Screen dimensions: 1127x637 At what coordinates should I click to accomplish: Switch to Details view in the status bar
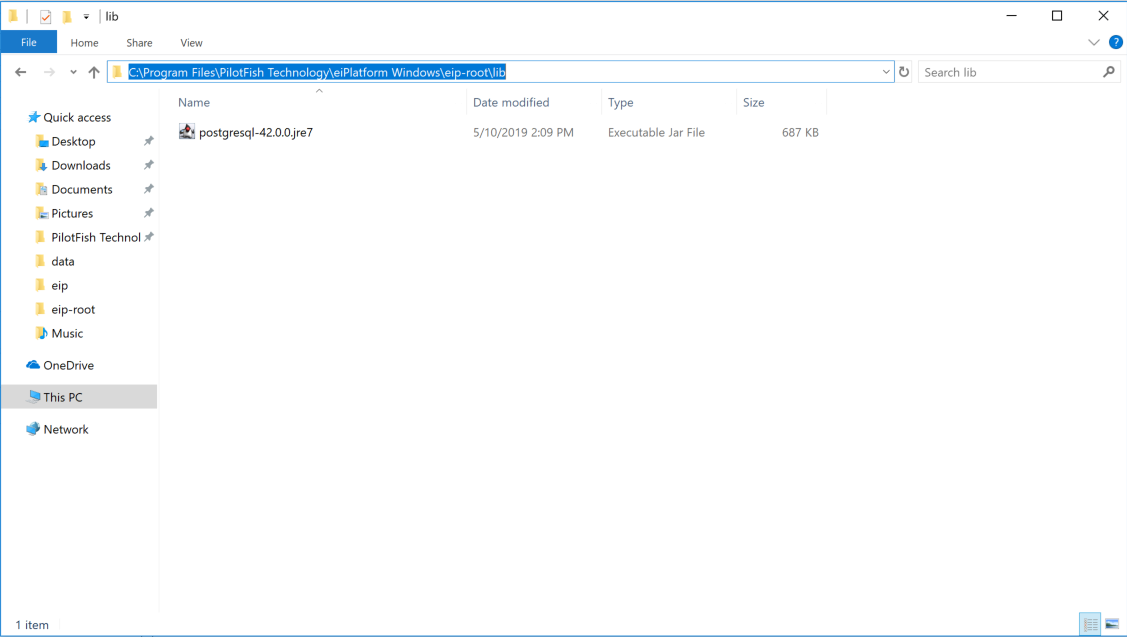point(1090,624)
